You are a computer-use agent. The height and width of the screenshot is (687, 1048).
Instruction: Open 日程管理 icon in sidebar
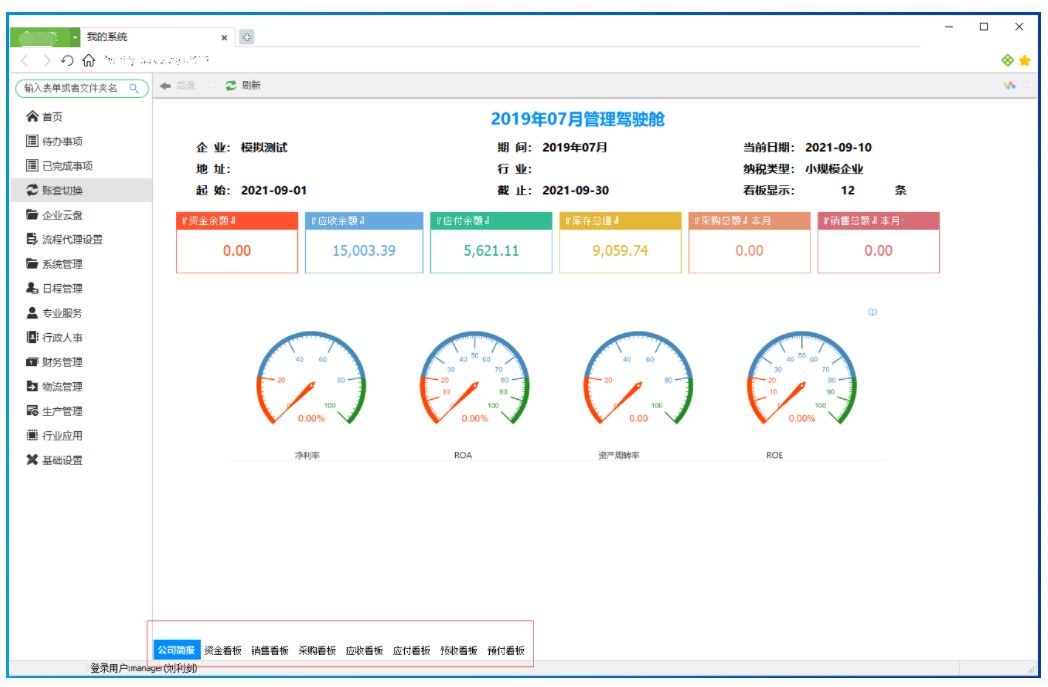point(31,288)
